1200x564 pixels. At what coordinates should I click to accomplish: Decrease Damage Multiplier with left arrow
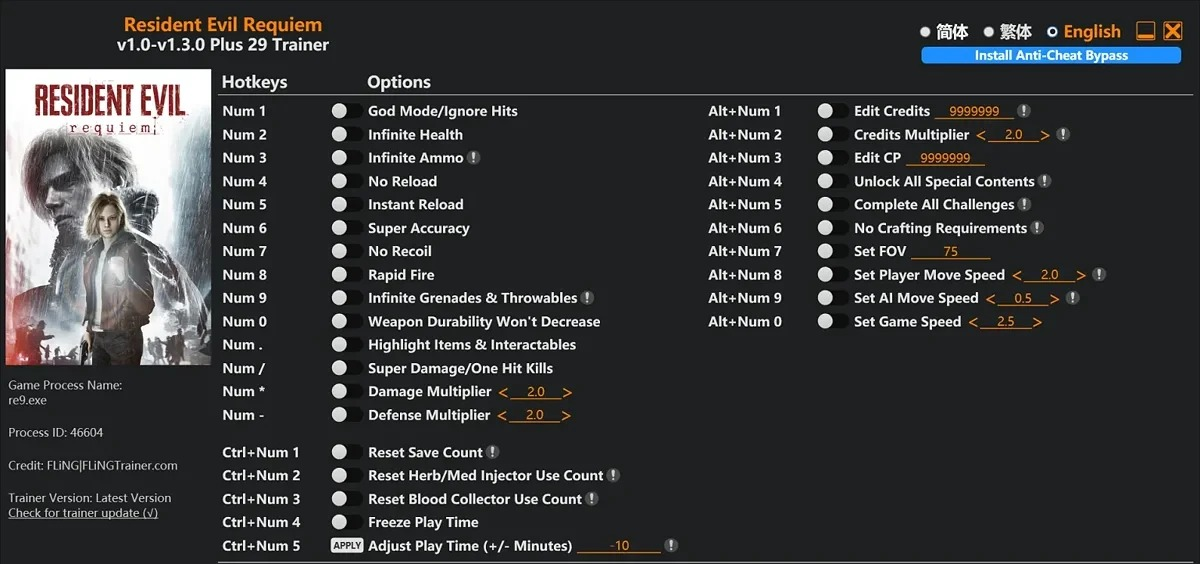[503, 392]
